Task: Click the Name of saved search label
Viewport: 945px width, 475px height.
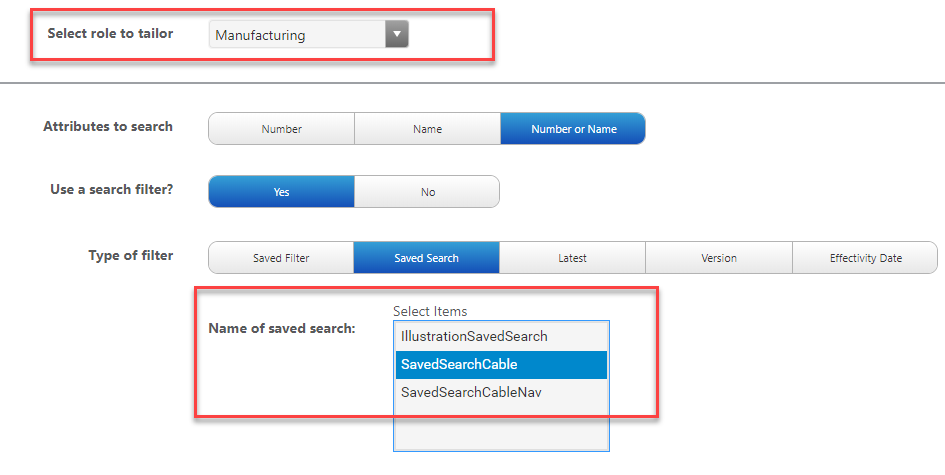Action: [x=281, y=328]
